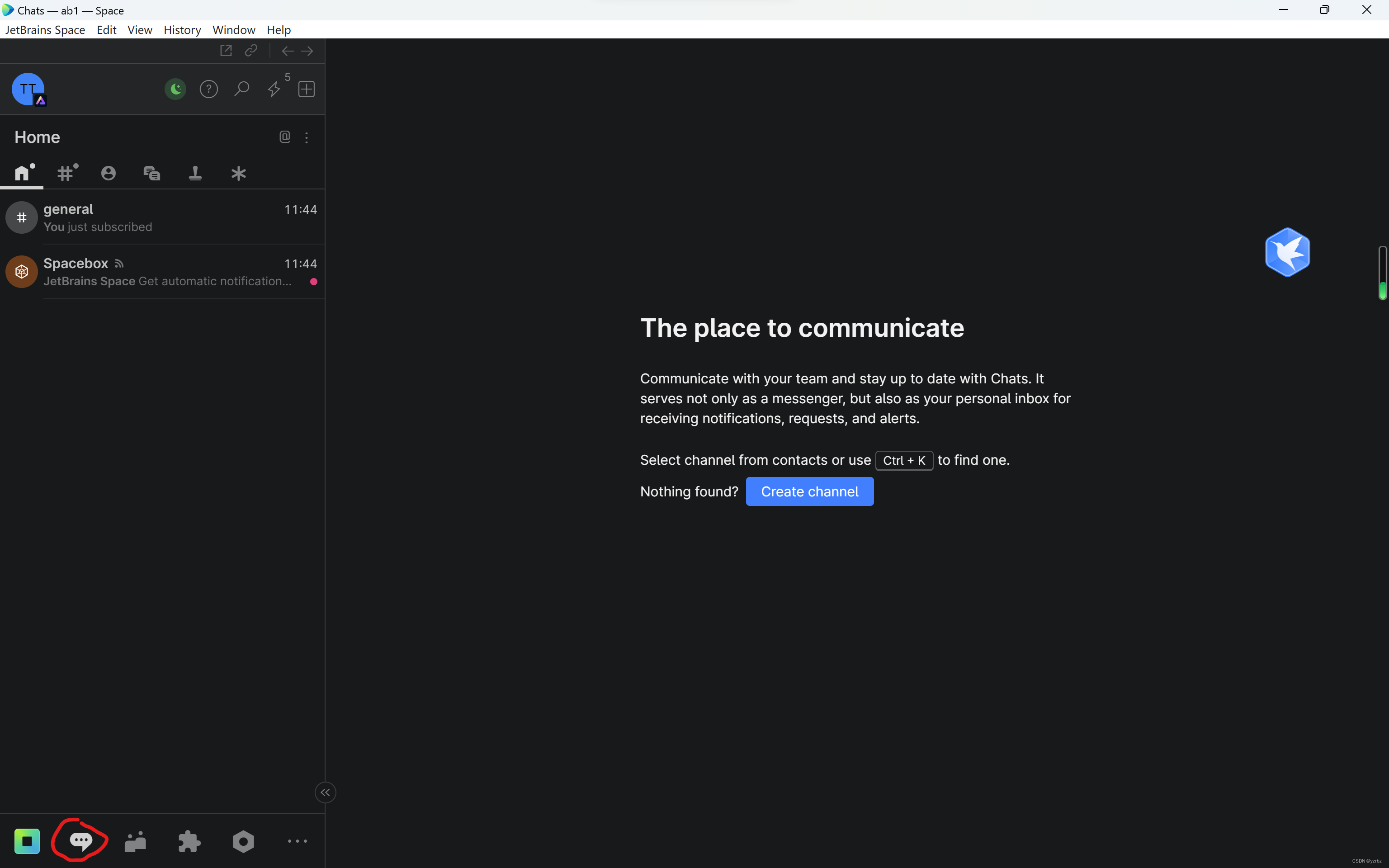Open the Home three-dots options menu

tap(307, 137)
